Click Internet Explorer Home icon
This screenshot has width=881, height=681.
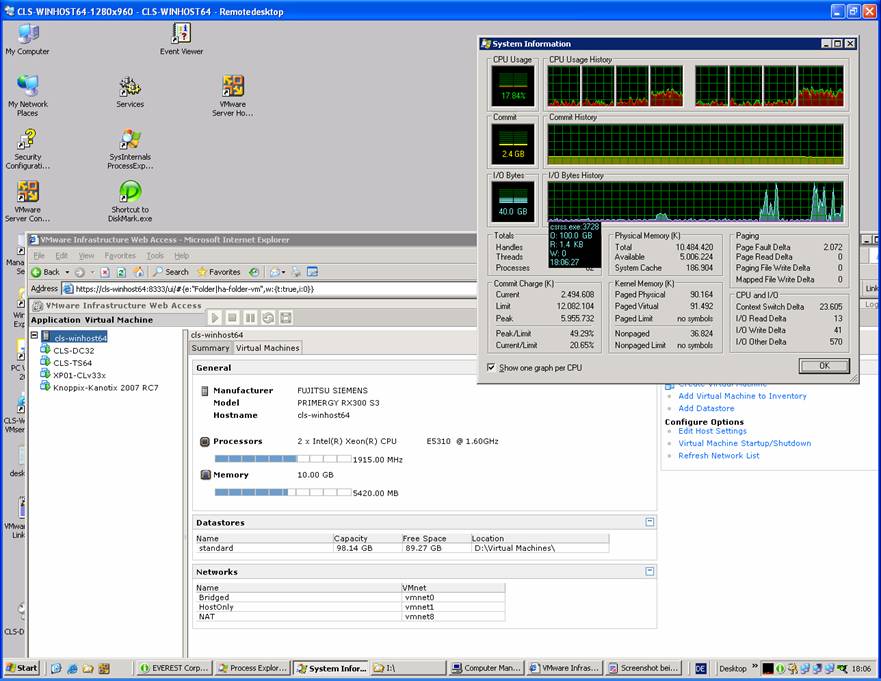tap(138, 272)
